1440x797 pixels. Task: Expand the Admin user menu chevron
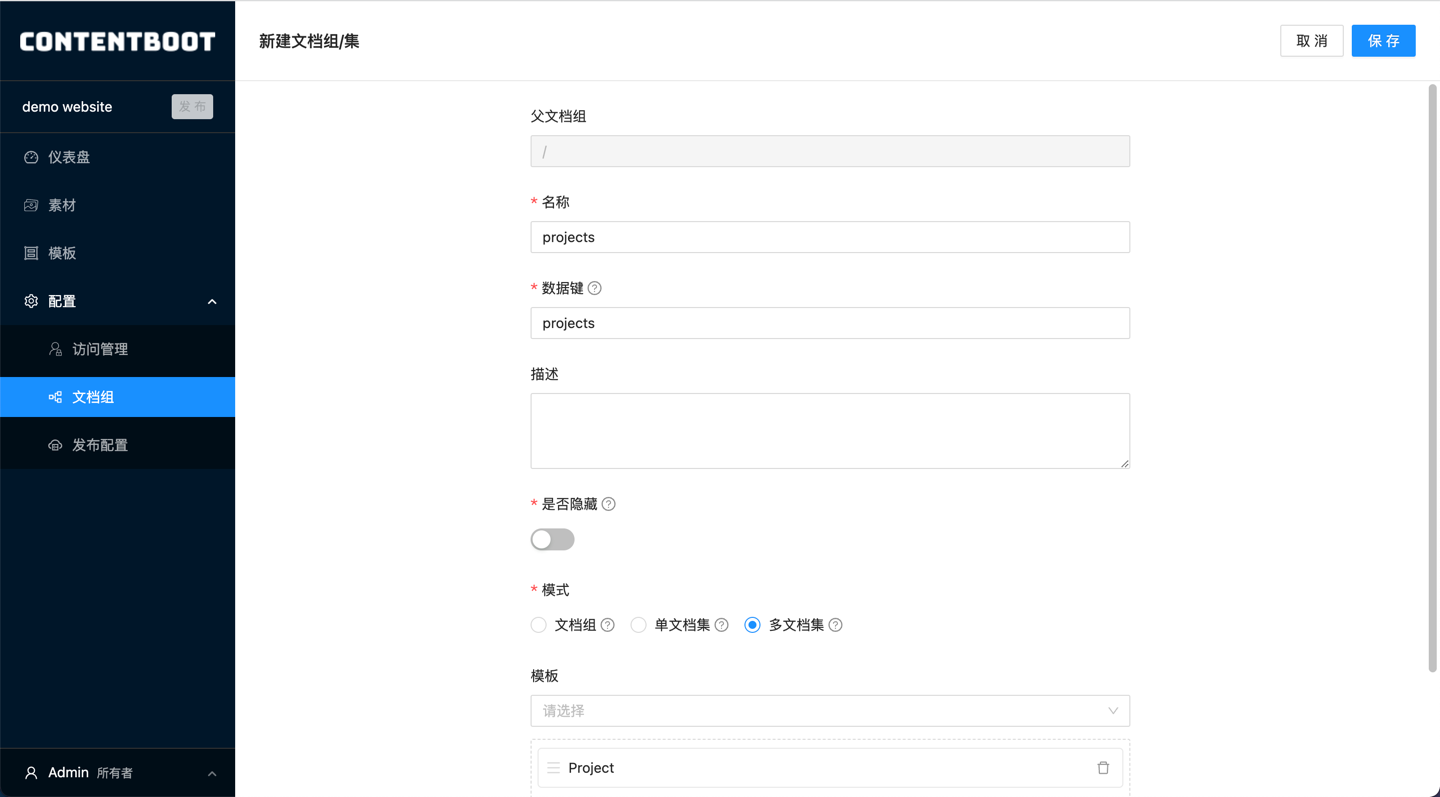(x=212, y=774)
